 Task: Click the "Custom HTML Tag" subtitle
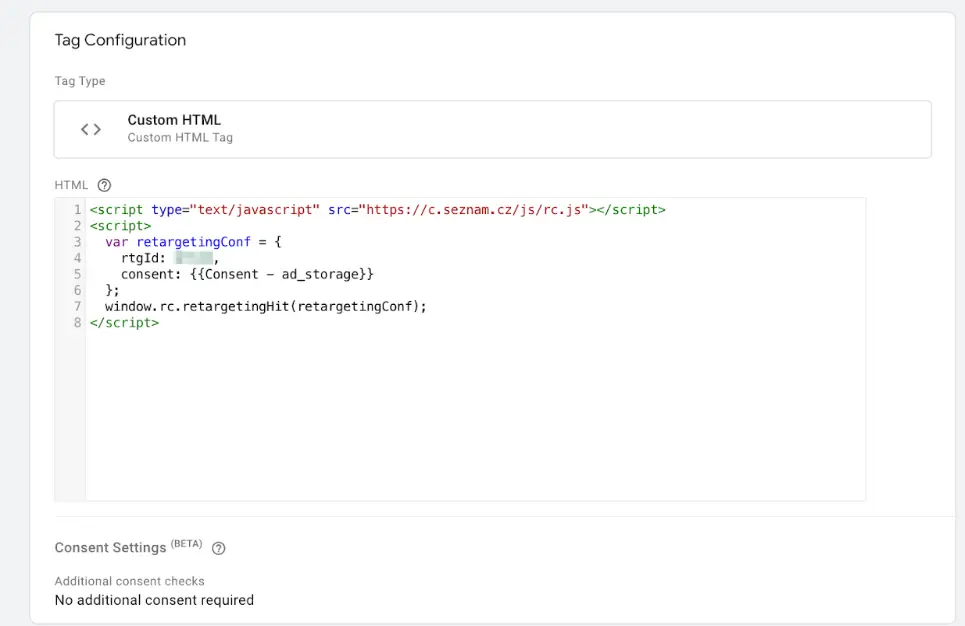point(180,138)
